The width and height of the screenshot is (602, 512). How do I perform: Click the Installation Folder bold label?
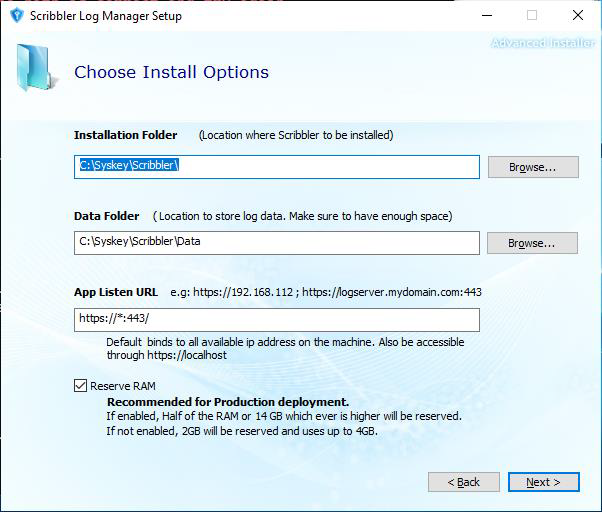(x=125, y=135)
